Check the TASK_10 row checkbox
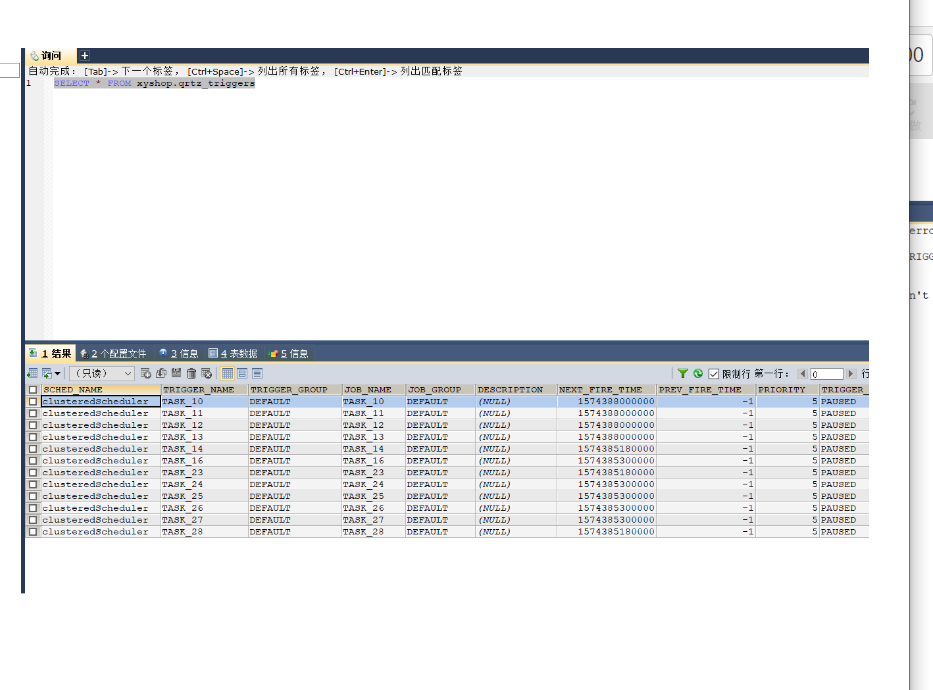 point(33,402)
